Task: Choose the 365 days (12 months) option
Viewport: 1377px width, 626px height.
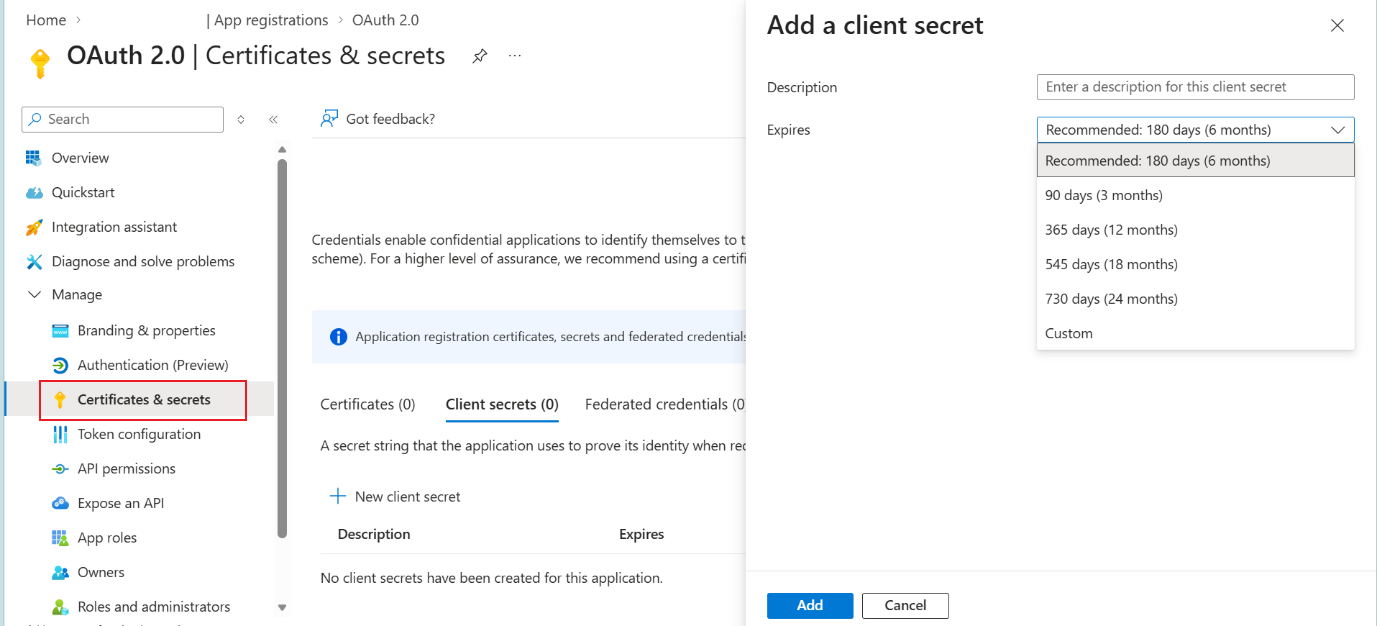Action: click(1195, 230)
